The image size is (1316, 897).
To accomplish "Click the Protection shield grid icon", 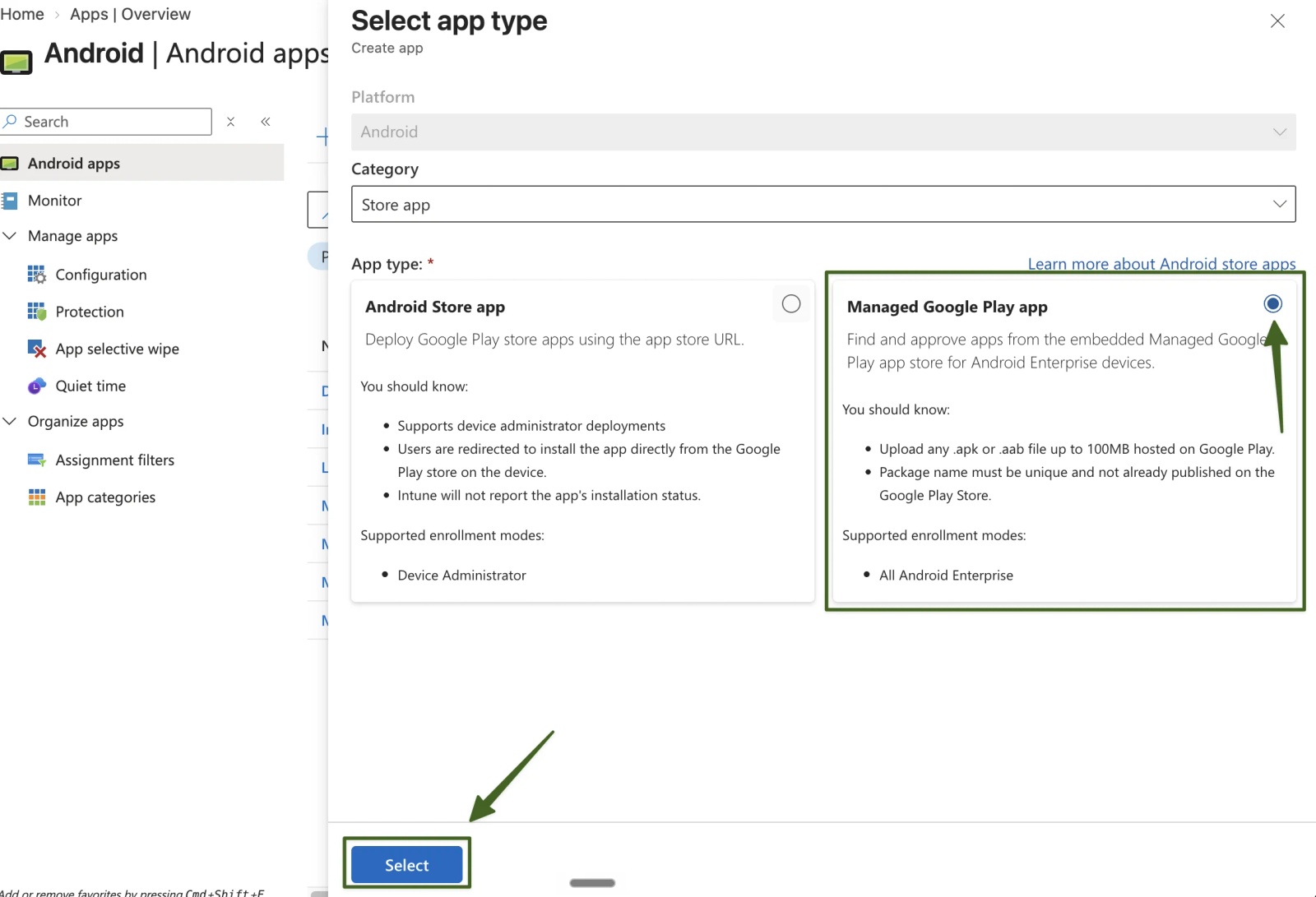I will coord(37,312).
